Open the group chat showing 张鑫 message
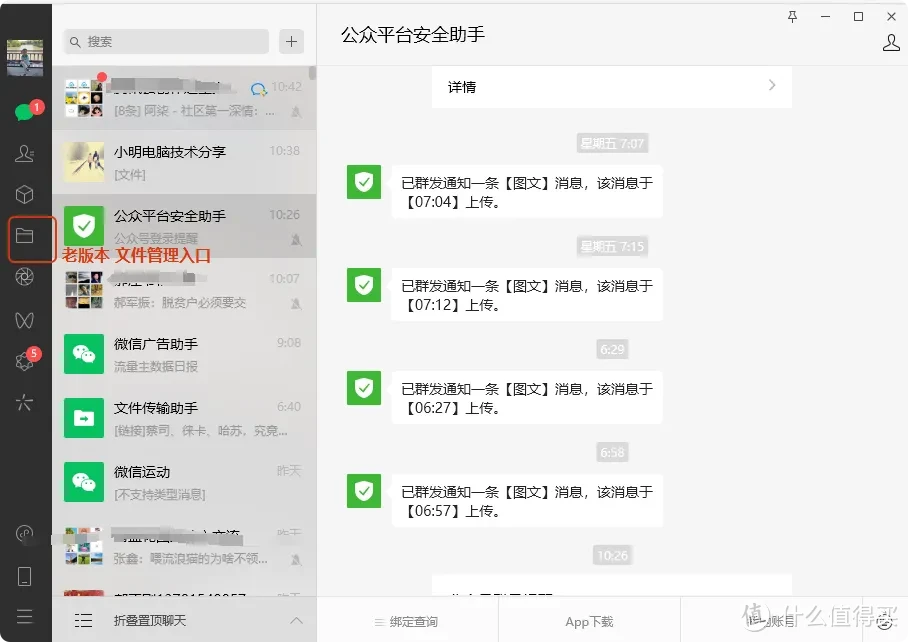 (x=184, y=546)
